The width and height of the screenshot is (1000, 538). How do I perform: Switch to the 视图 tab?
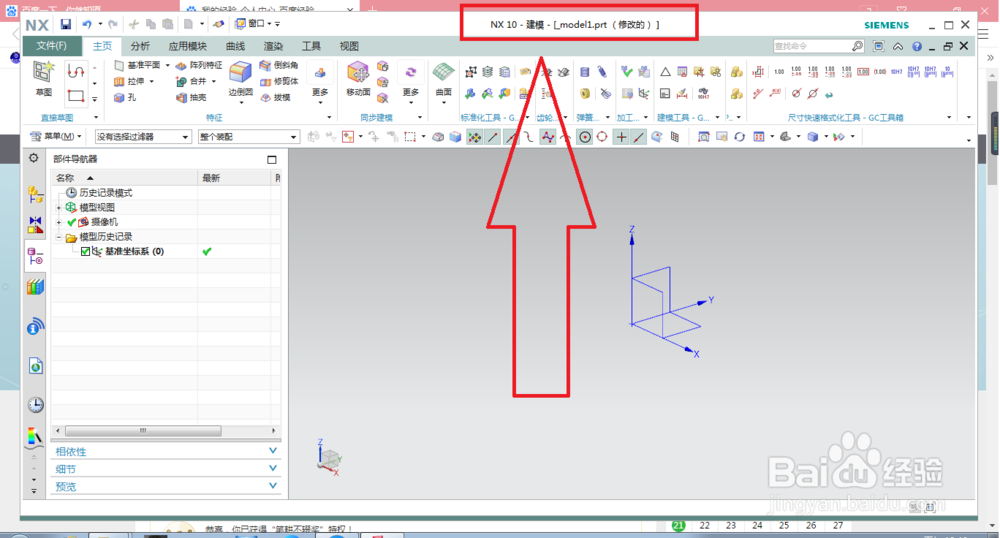[x=349, y=46]
